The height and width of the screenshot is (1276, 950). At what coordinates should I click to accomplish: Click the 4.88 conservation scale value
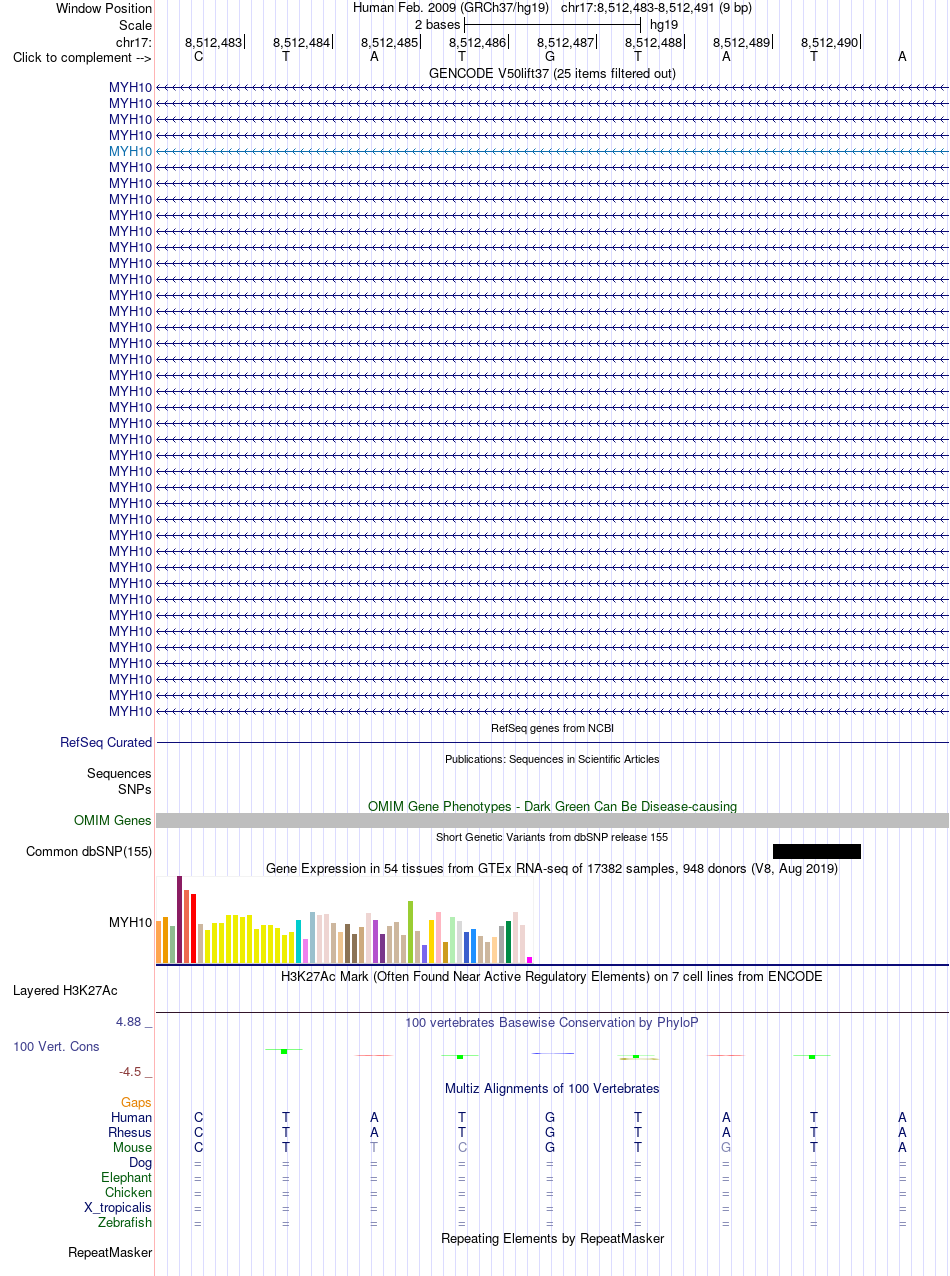click(130, 1022)
